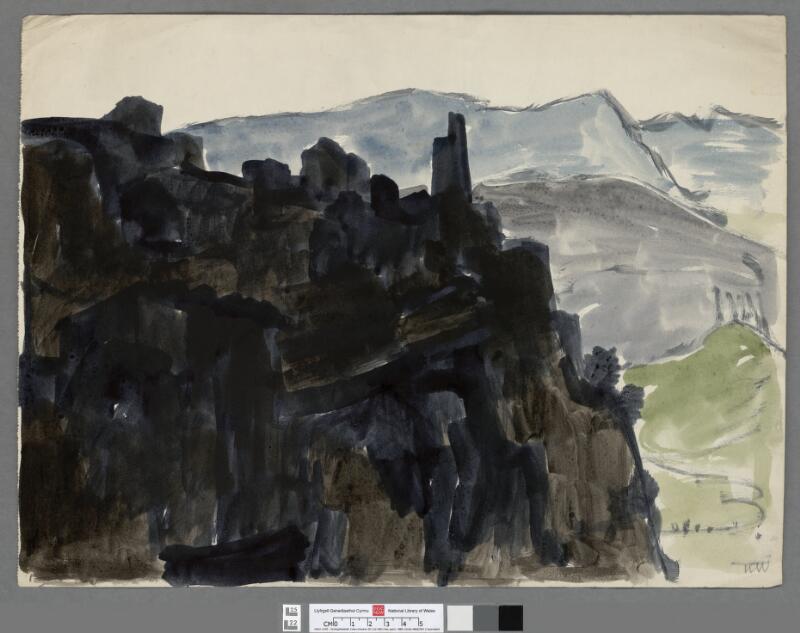Click the "National Library of Wales" text
The width and height of the screenshot is (800, 633).
[411, 610]
